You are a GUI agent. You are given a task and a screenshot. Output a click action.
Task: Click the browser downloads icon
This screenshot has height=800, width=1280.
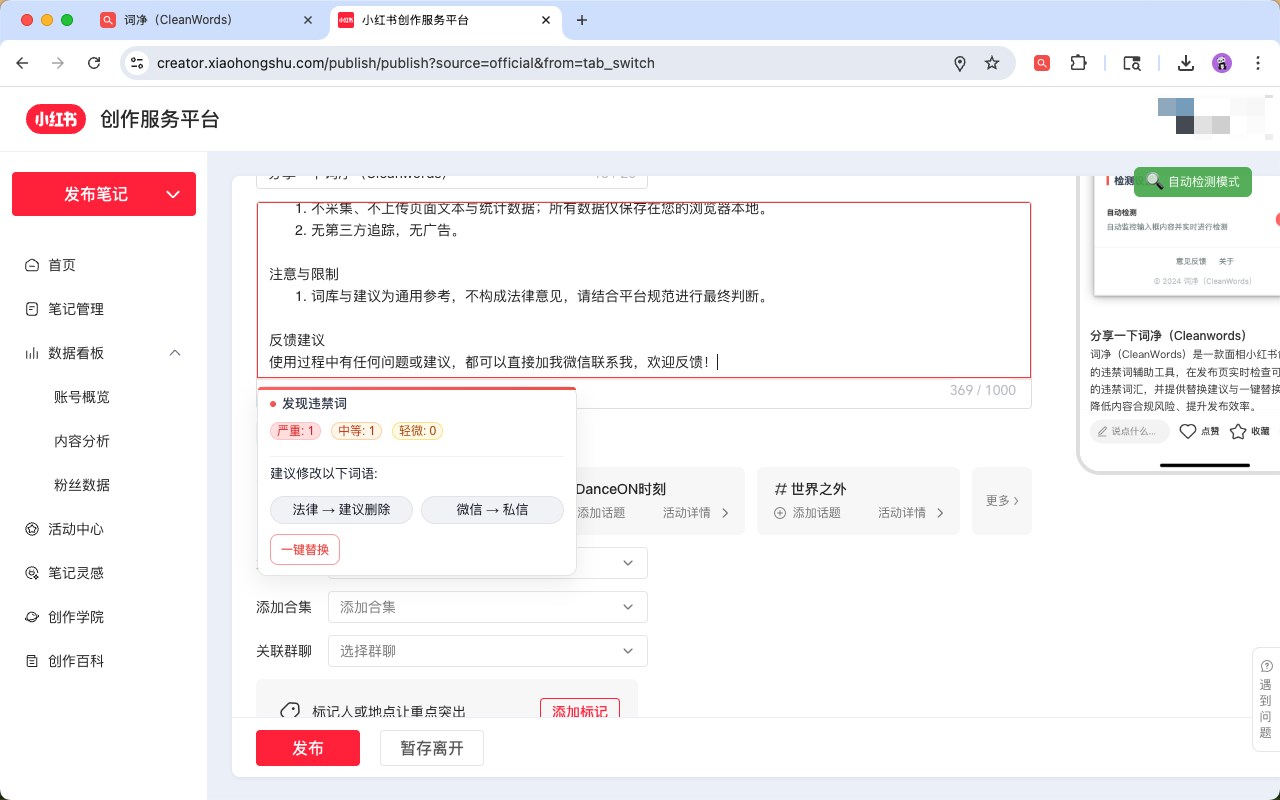click(1186, 63)
